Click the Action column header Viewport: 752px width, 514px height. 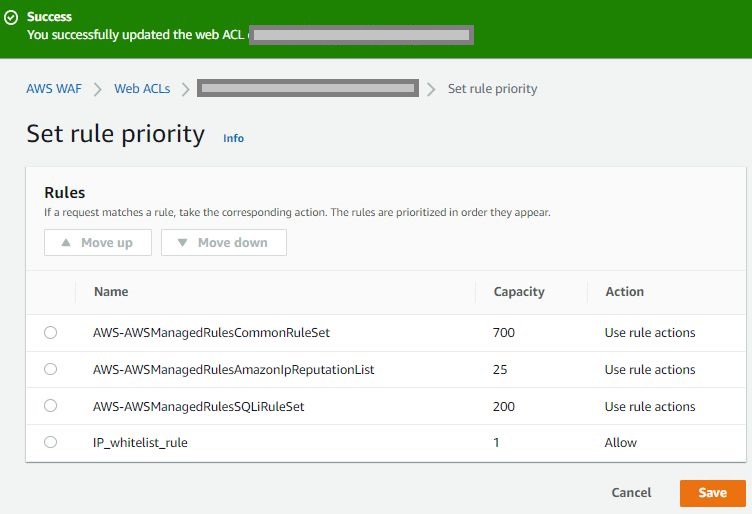[x=624, y=292]
